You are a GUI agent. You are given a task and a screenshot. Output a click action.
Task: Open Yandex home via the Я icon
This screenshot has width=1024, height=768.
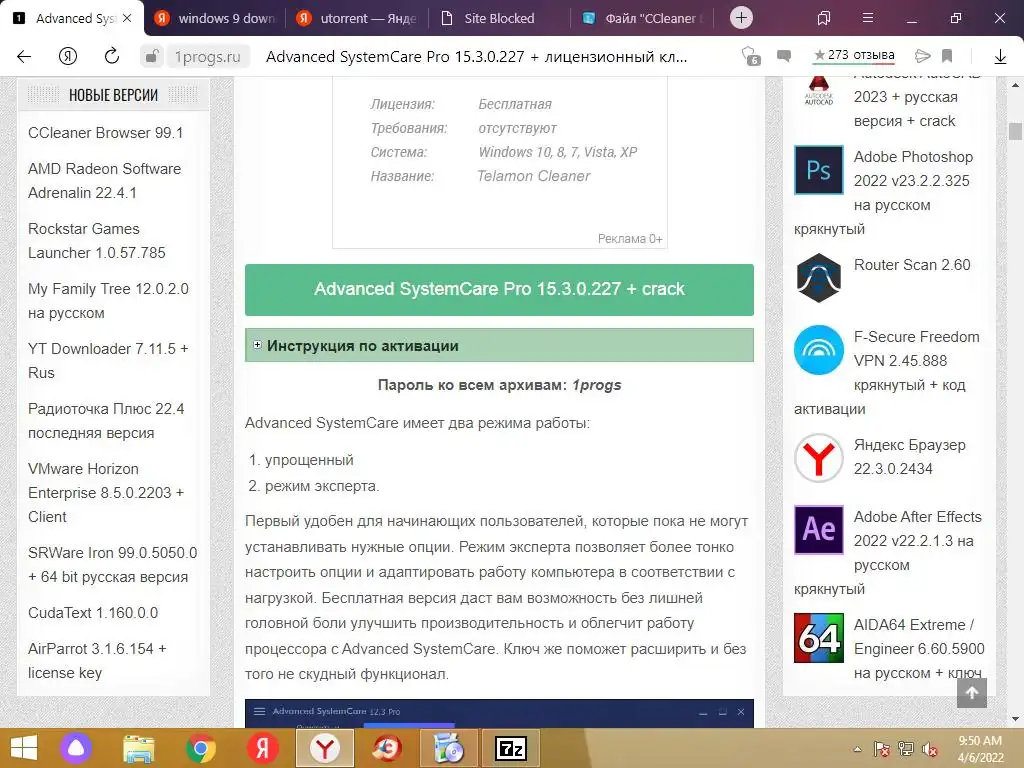pos(67,57)
